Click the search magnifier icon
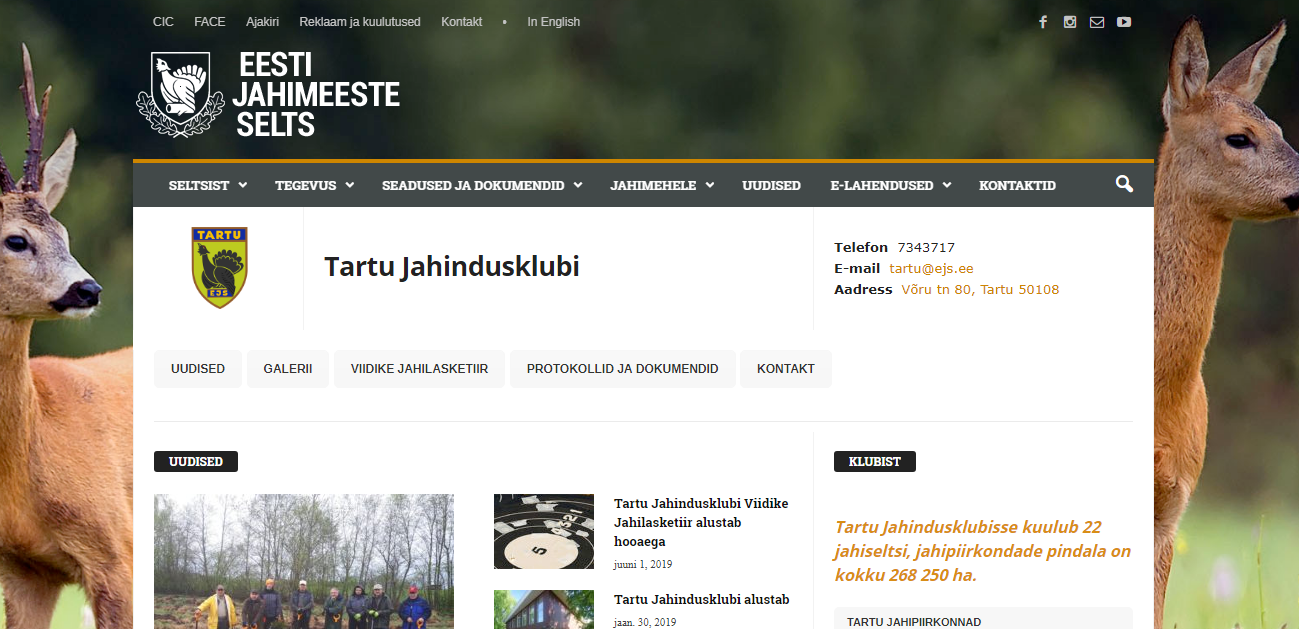Image resolution: width=1299 pixels, height=629 pixels. 1124,184
